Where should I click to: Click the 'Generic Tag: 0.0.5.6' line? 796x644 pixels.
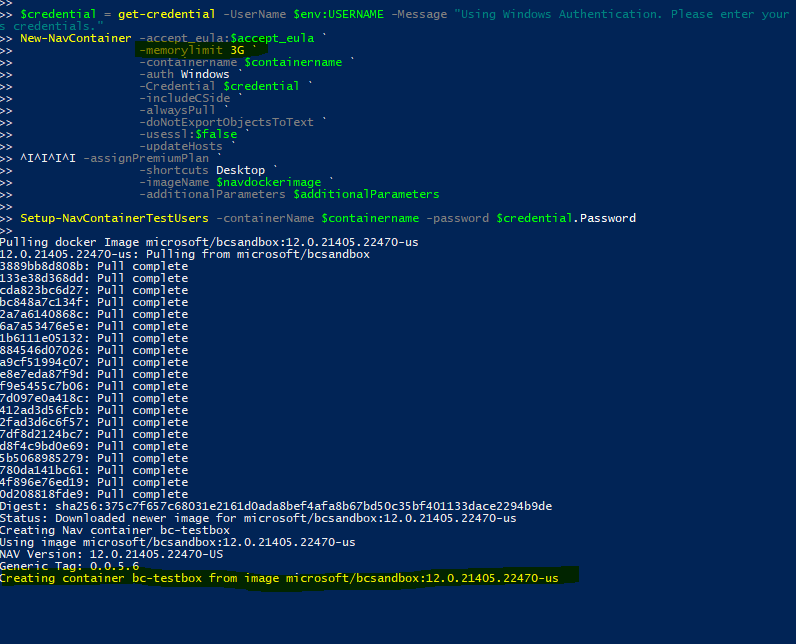tap(70, 566)
